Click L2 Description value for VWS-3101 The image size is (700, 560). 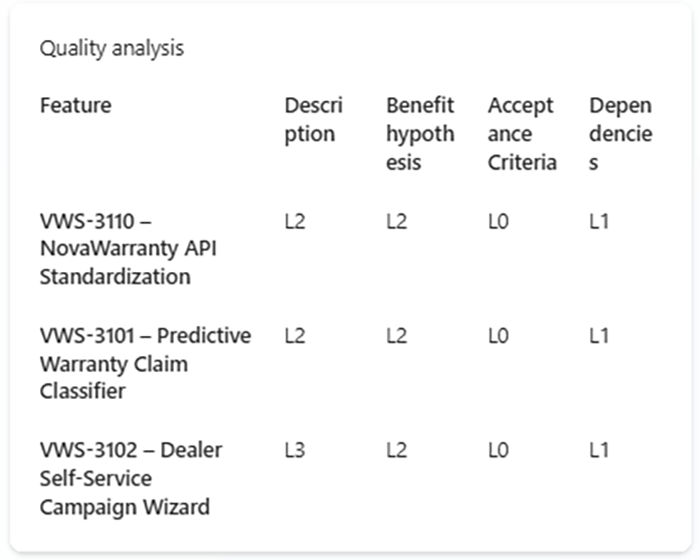coord(295,336)
